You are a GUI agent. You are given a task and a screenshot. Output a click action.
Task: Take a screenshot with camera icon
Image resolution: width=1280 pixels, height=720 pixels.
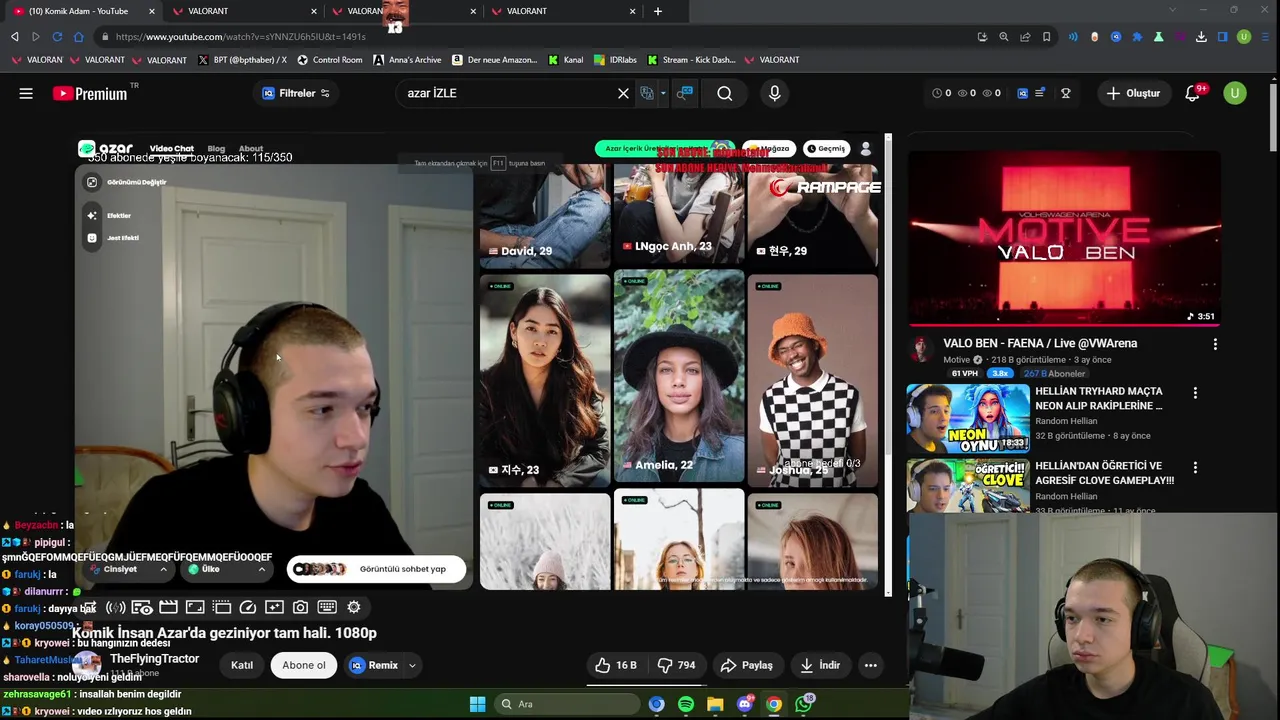[300, 607]
